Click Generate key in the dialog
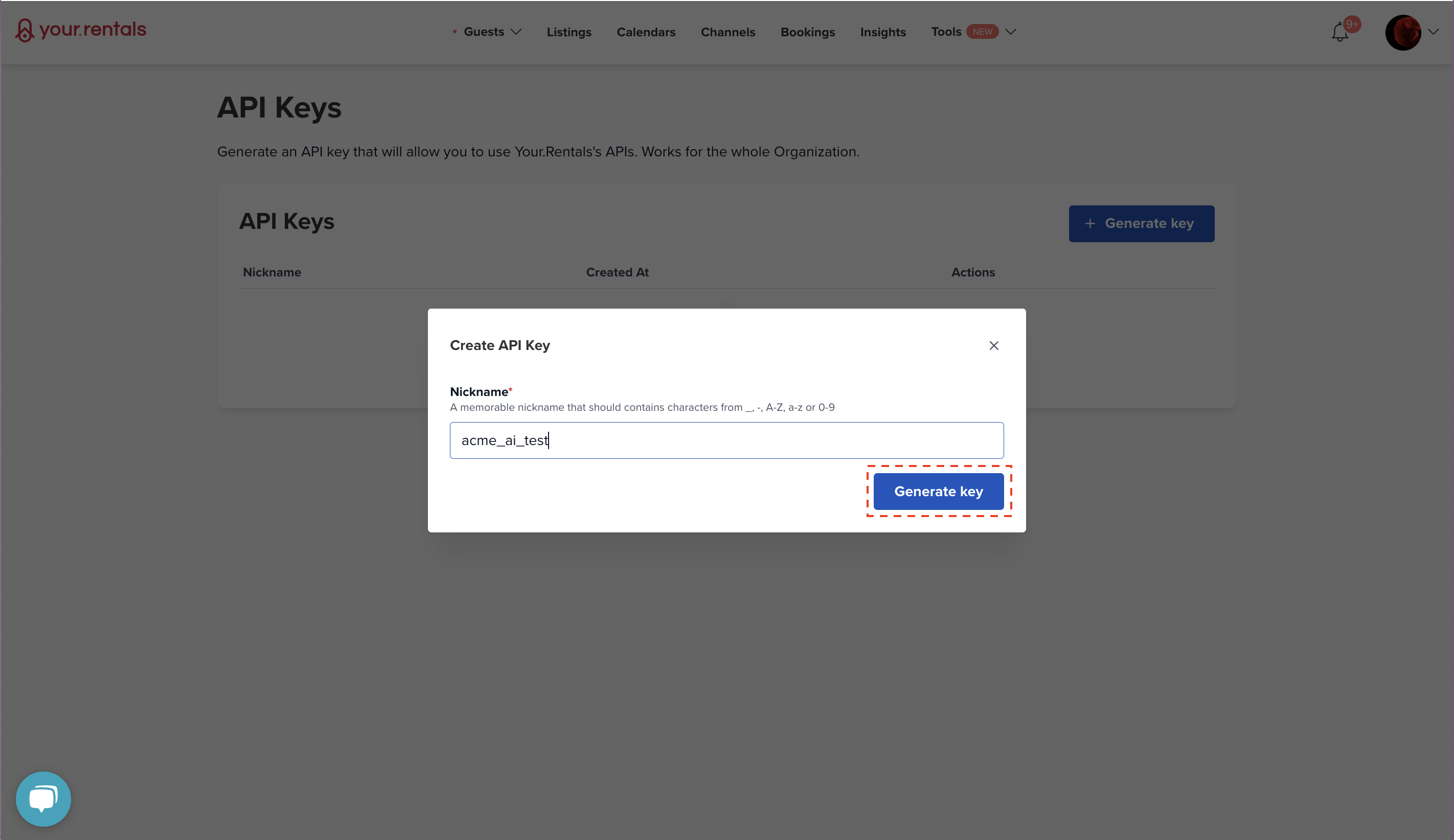This screenshot has width=1454, height=840. (938, 491)
